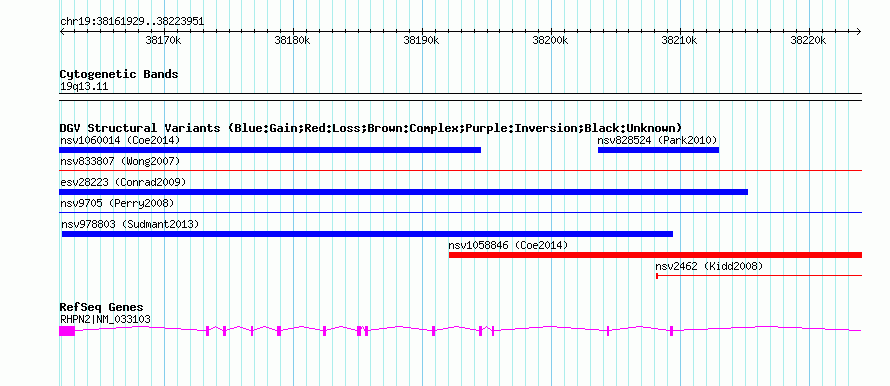Select the nsv978803 (Sudmant2013) blue bar
The width and height of the screenshot is (890, 386).
pos(367,234)
